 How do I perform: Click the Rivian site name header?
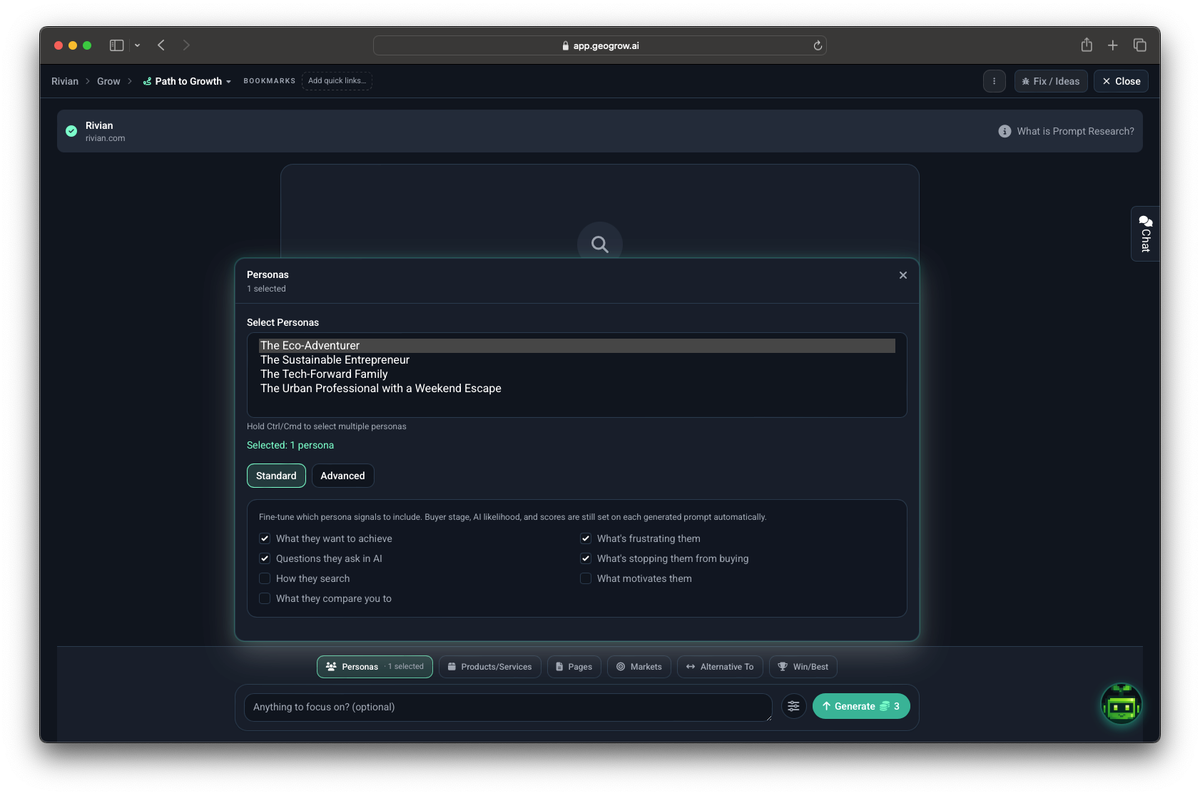[x=99, y=126]
